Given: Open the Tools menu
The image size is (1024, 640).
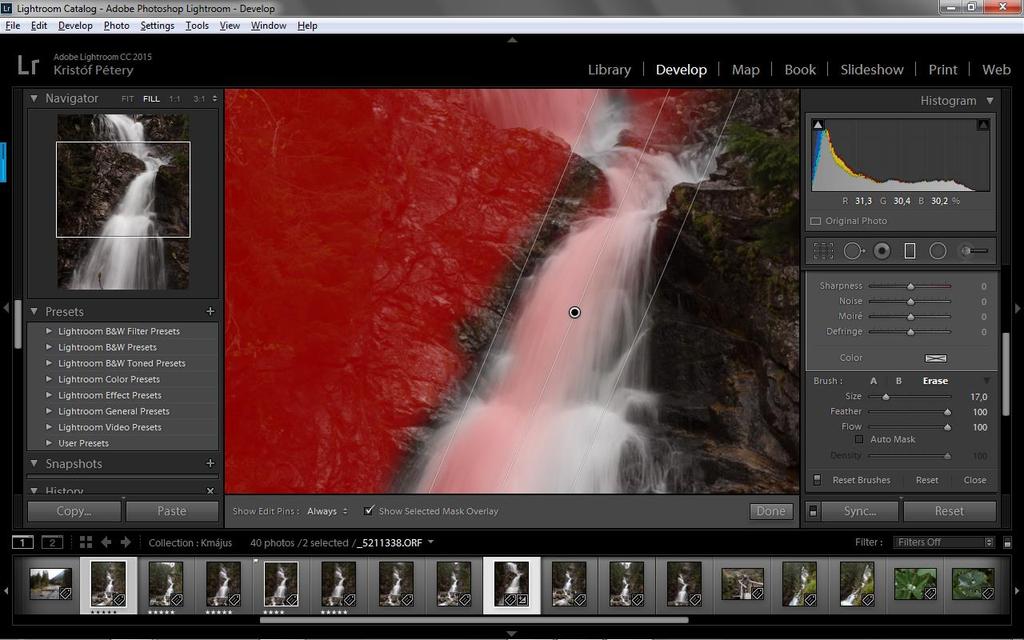Looking at the screenshot, I should click(x=197, y=25).
